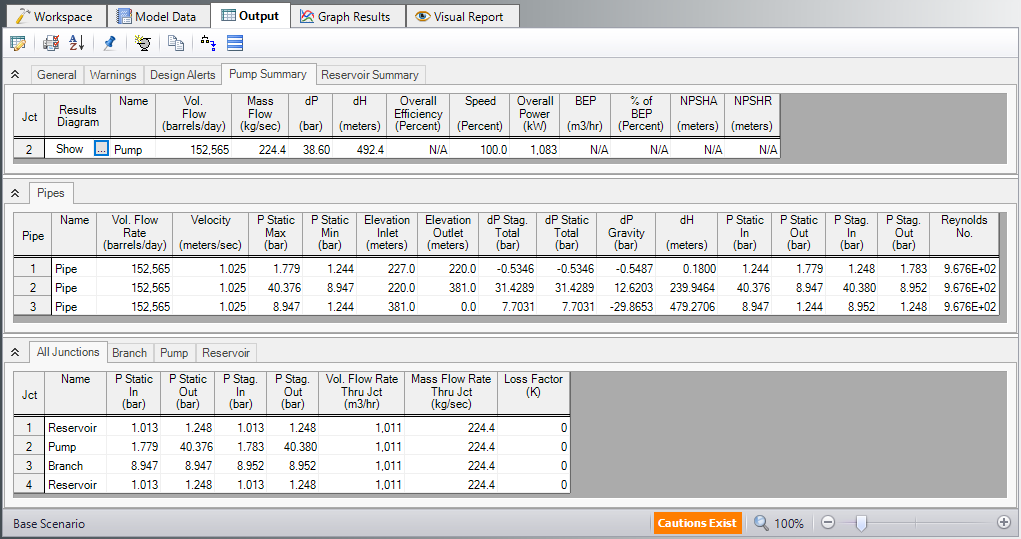Click the zoom magnifier icon

pyautogui.click(x=762, y=523)
